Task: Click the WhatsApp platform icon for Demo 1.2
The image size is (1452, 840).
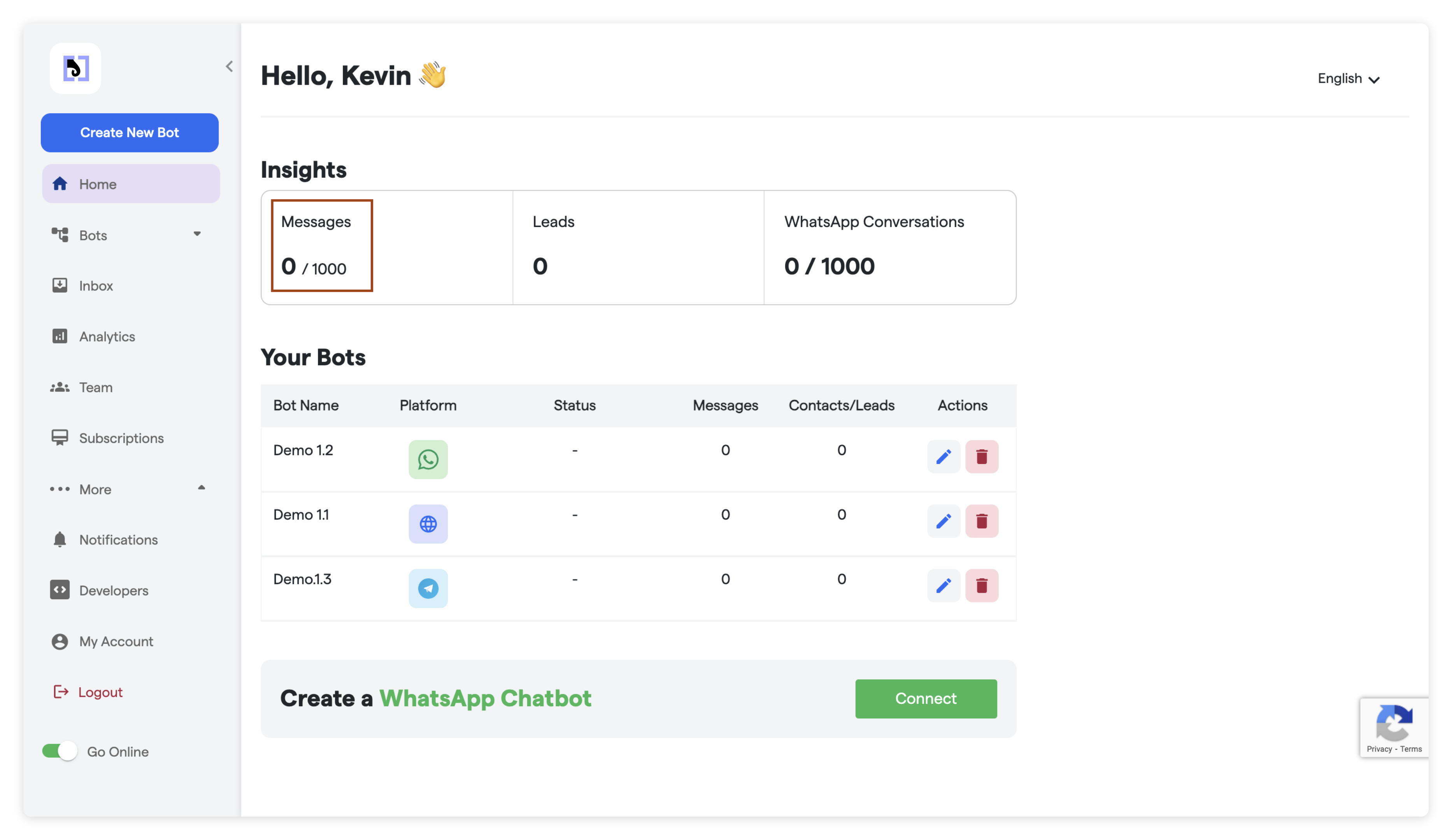Action: tap(428, 459)
